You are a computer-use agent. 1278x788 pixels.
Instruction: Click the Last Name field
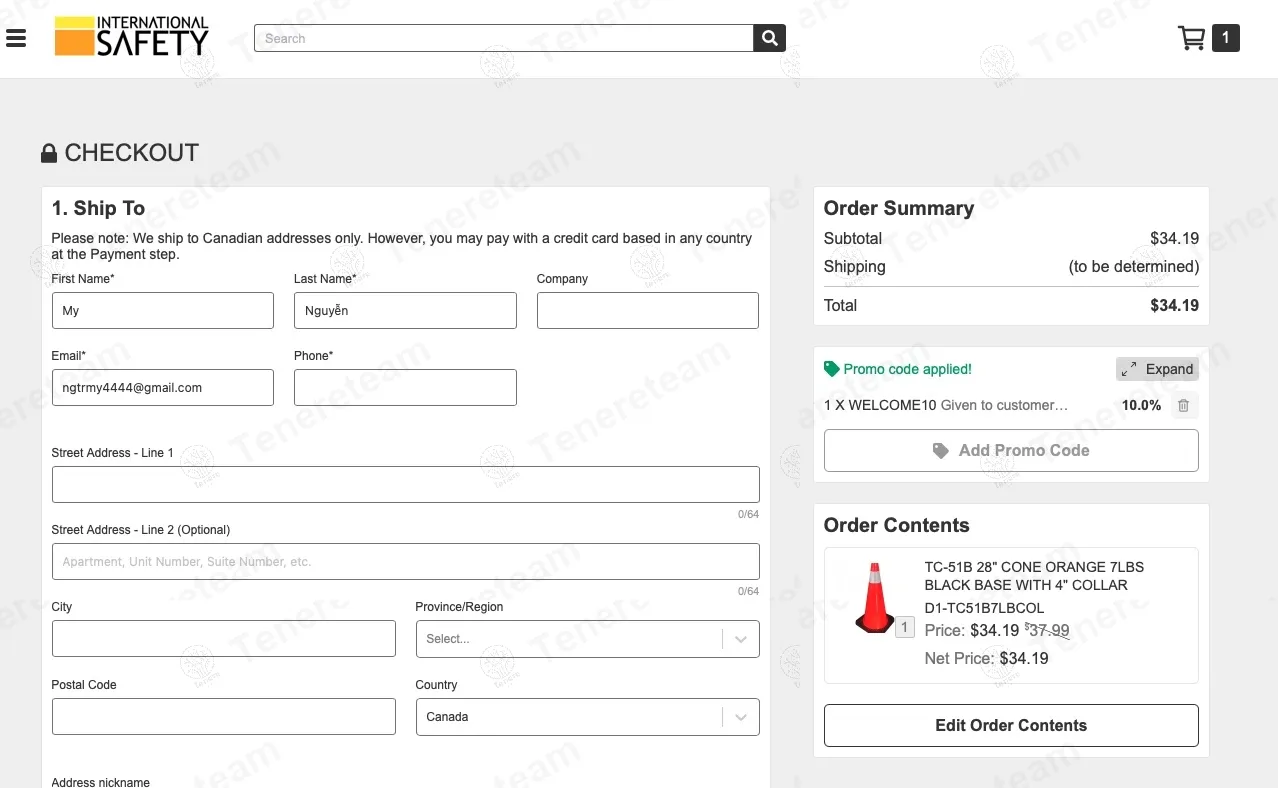[405, 311]
